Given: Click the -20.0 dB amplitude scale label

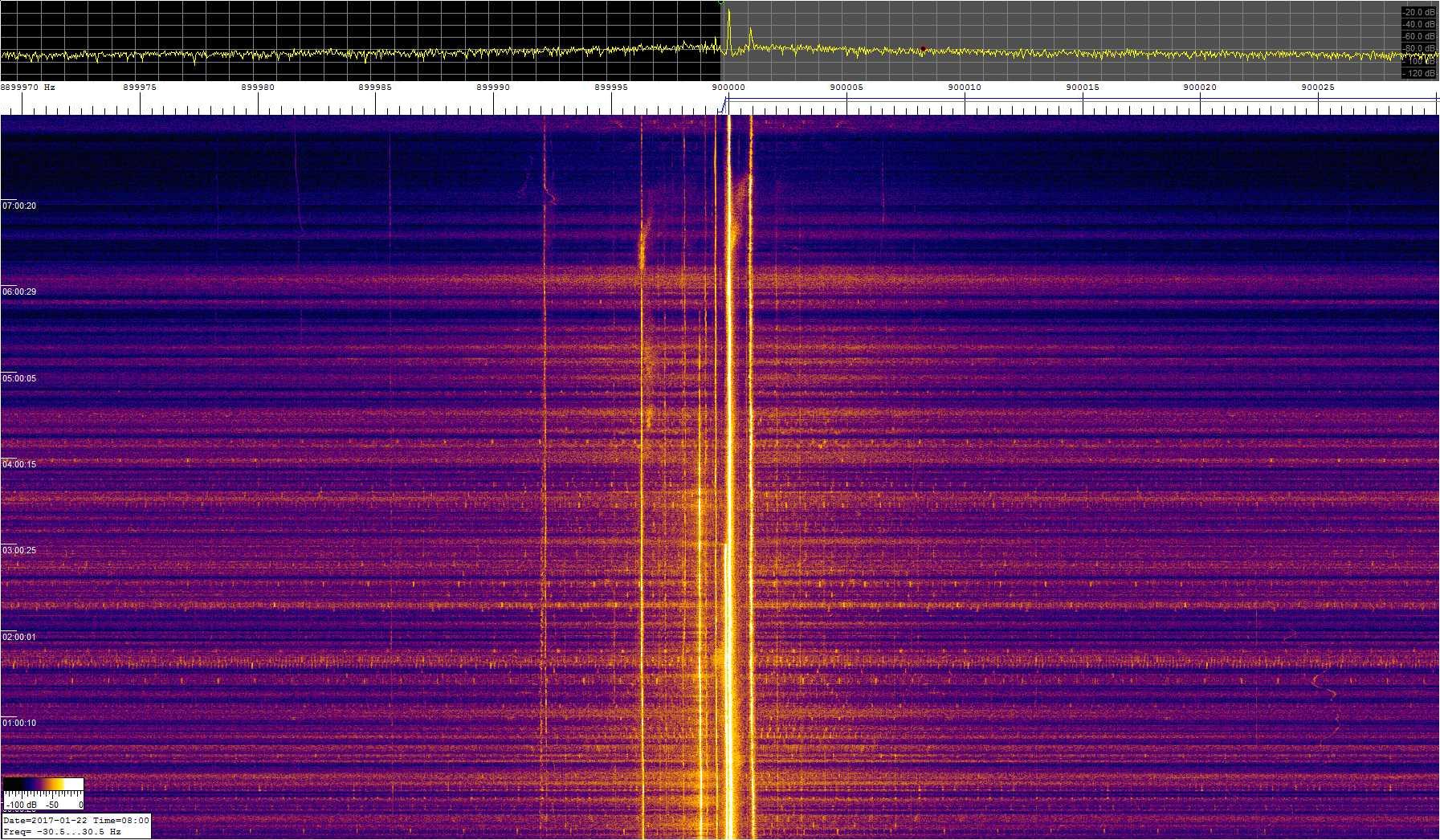Looking at the screenshot, I should click(1419, 13).
